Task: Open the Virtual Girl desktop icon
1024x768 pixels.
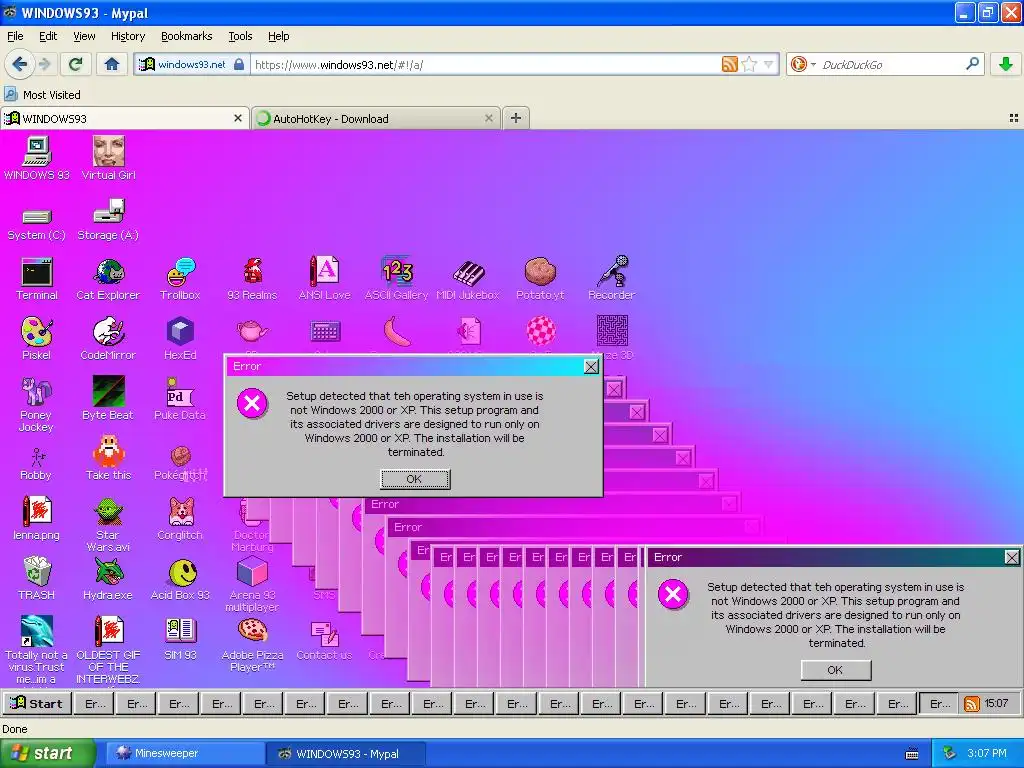Action: click(x=108, y=157)
